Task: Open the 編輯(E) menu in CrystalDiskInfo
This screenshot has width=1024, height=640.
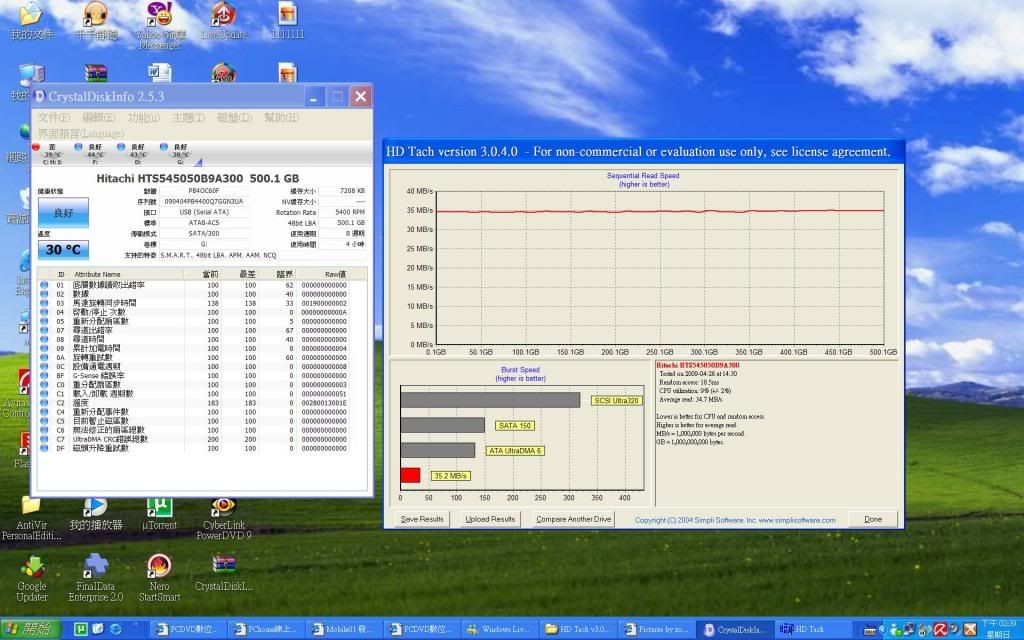Action: click(x=99, y=118)
